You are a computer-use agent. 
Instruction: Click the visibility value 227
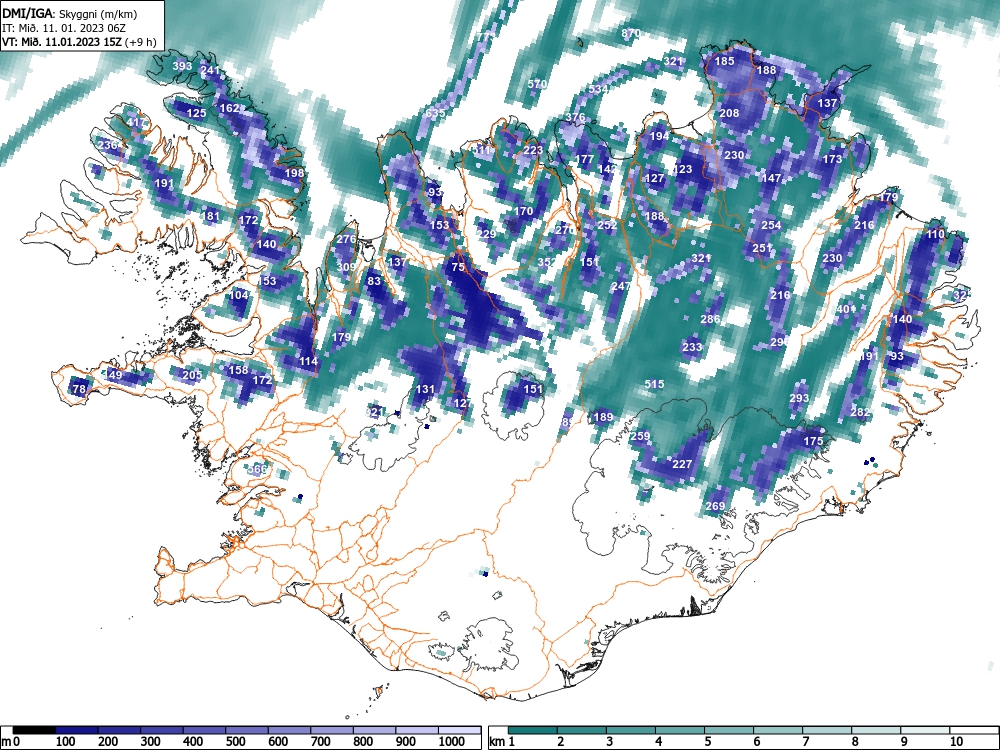(x=682, y=464)
